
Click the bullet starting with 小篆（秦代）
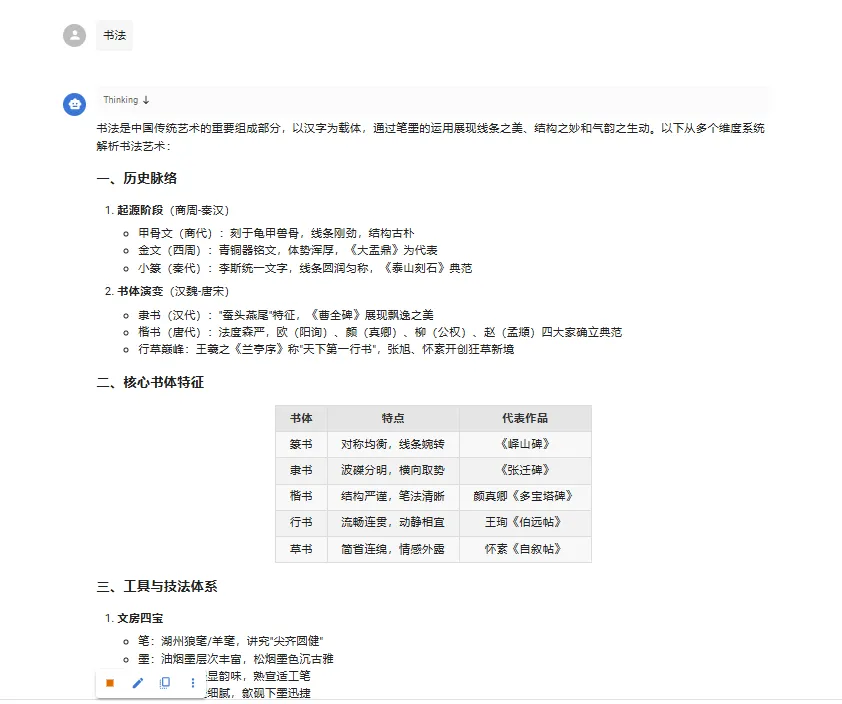point(305,268)
